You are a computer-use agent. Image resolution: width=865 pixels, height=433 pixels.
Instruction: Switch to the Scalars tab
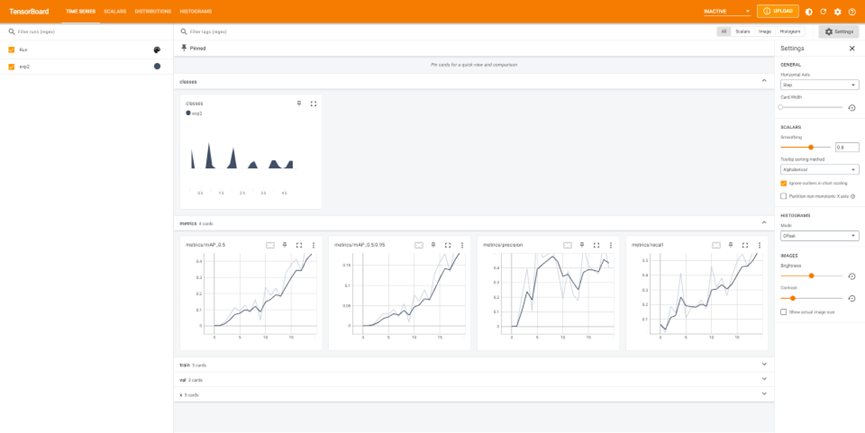(115, 12)
